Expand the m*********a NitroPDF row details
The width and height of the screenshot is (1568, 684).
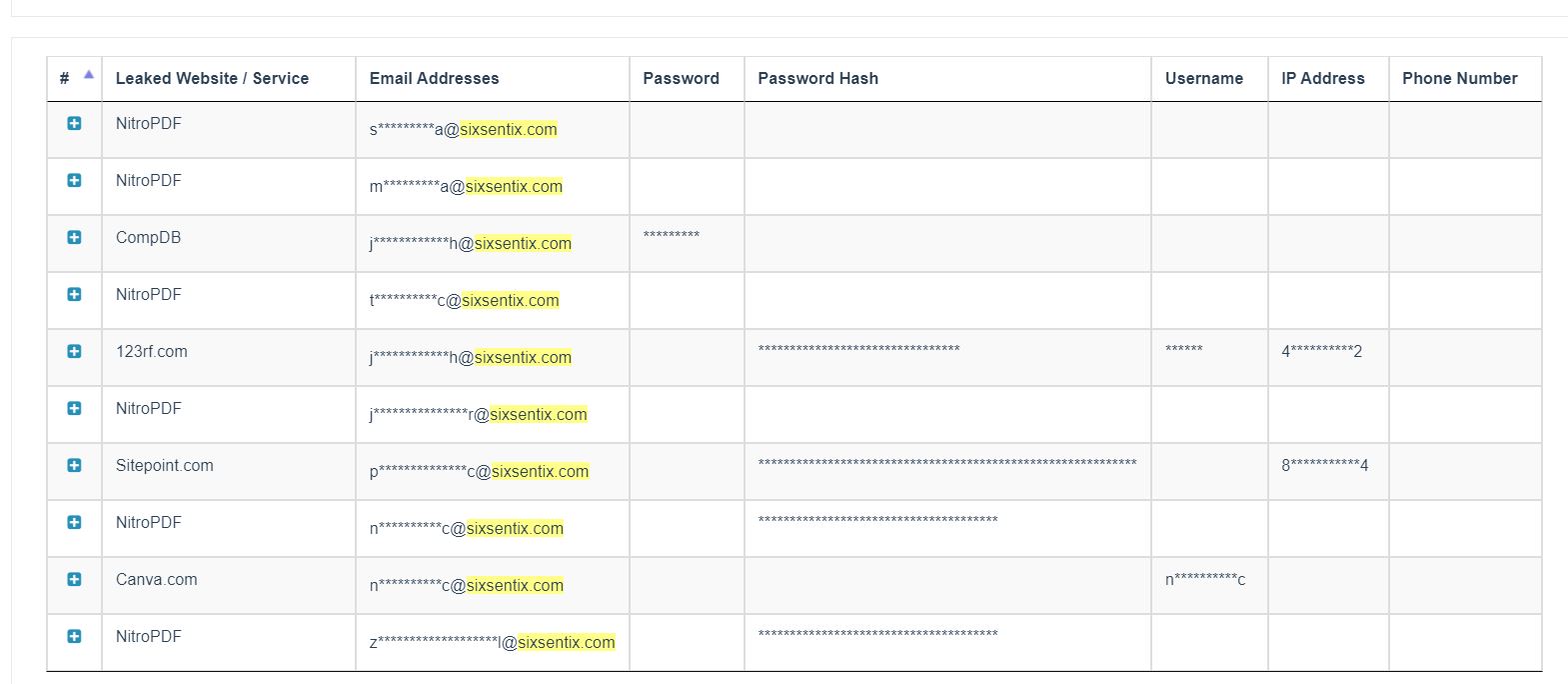[74, 180]
